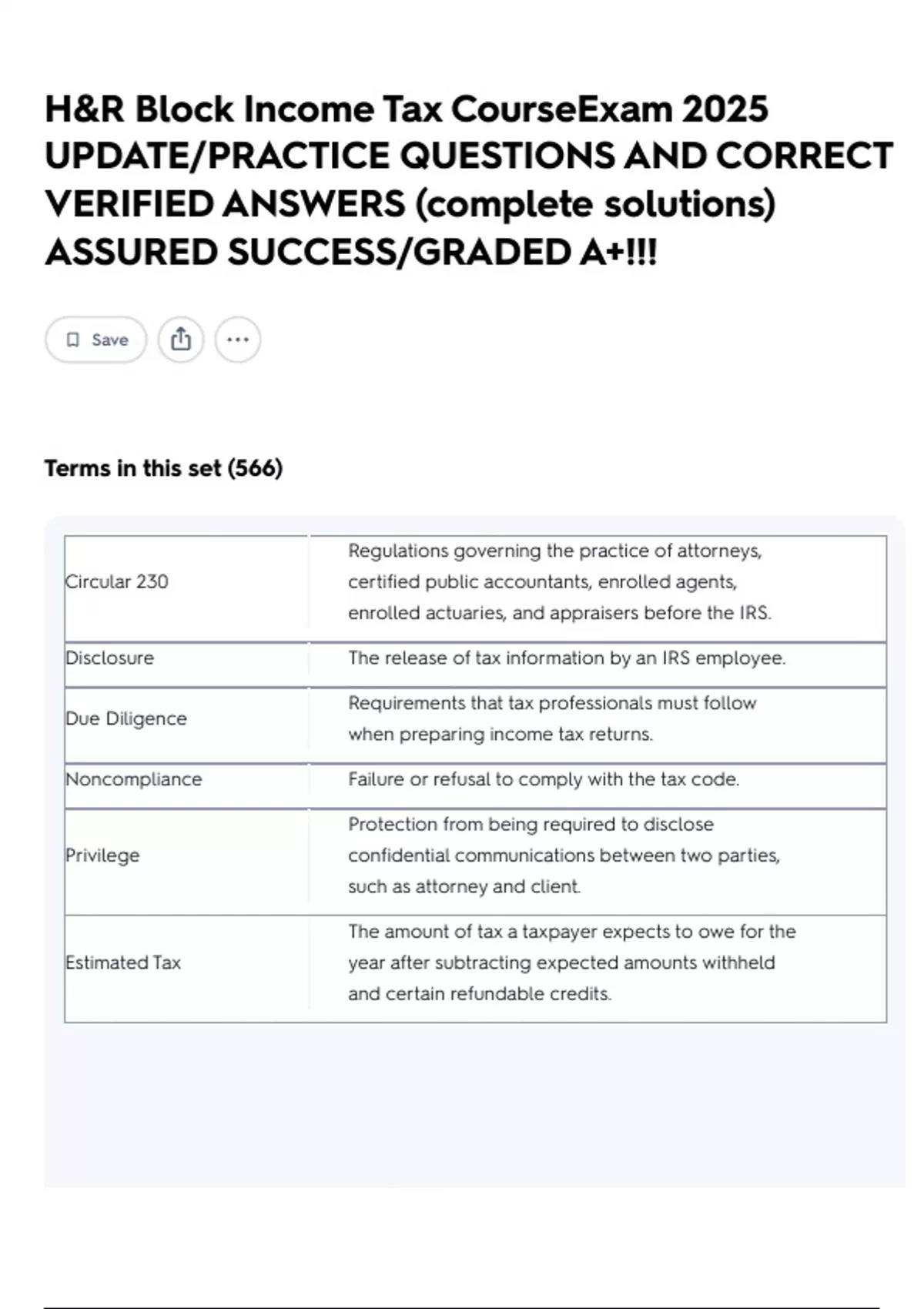This screenshot has width=924, height=1309.
Task: Select the 'Disclosure' term
Action: (x=110, y=658)
